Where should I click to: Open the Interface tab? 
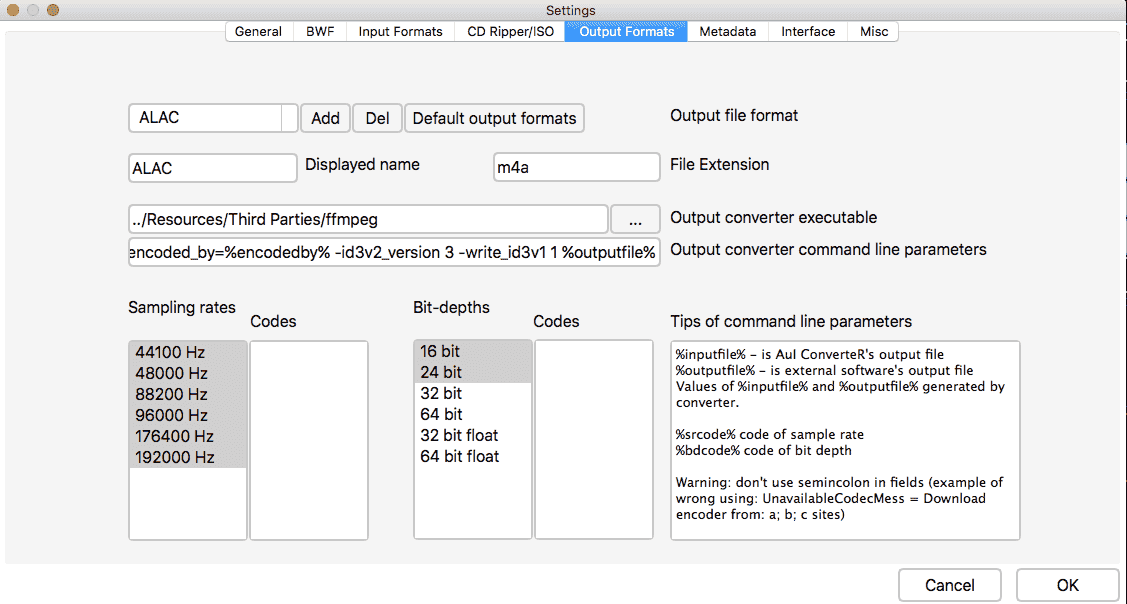[808, 32]
